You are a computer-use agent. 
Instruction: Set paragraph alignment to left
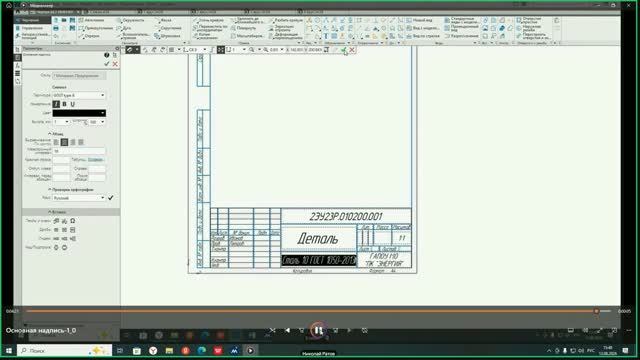pos(56,142)
